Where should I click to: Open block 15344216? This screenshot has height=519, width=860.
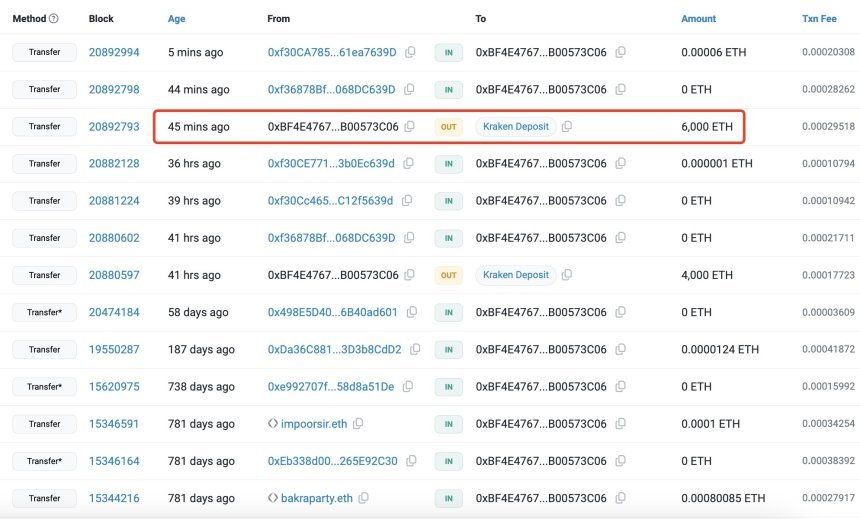pos(114,498)
